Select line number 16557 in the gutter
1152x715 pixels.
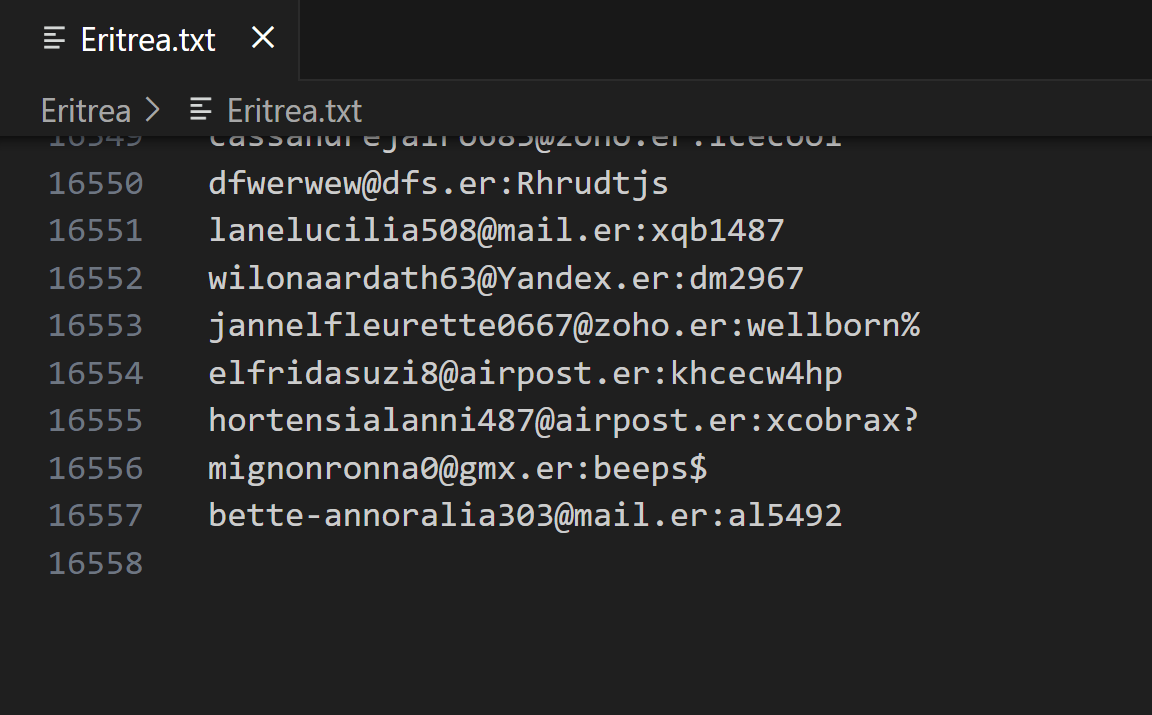(96, 516)
